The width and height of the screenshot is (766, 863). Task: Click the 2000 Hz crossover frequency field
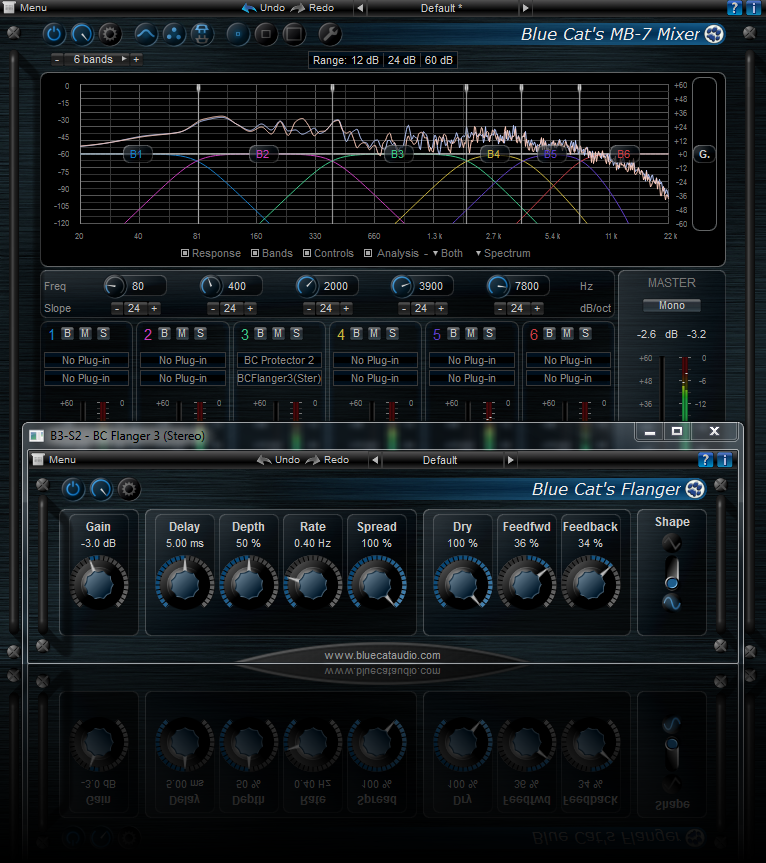(337, 286)
